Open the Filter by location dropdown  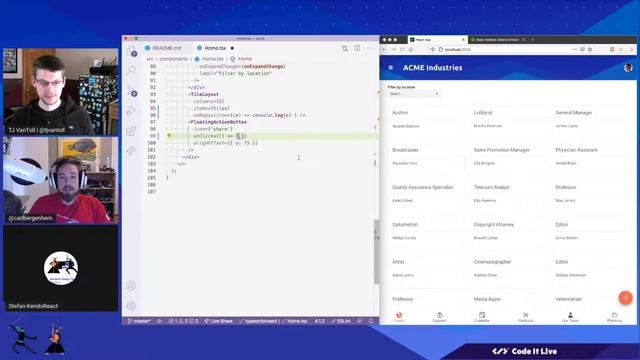tap(413, 94)
